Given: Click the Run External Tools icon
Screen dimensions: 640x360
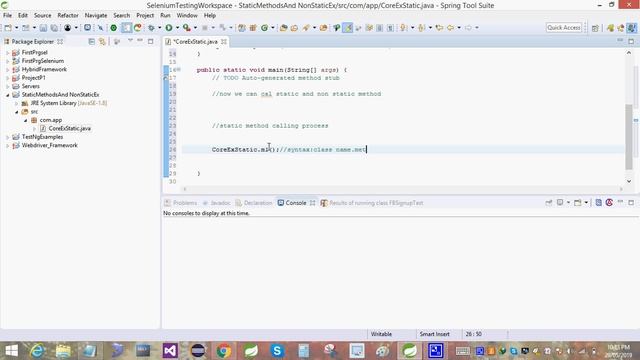Looking at the screenshot, I should [187, 28].
